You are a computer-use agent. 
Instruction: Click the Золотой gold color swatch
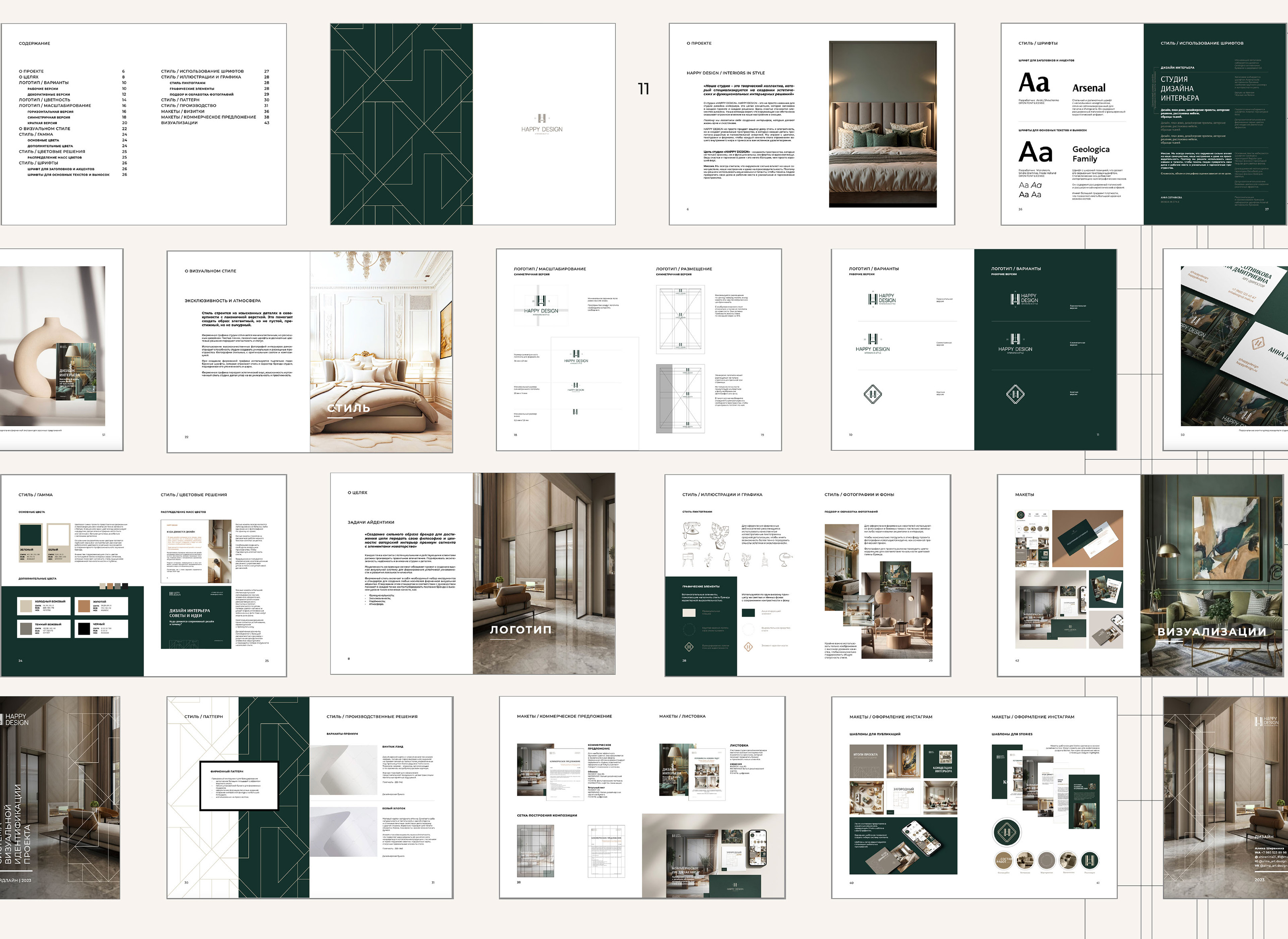click(84, 606)
